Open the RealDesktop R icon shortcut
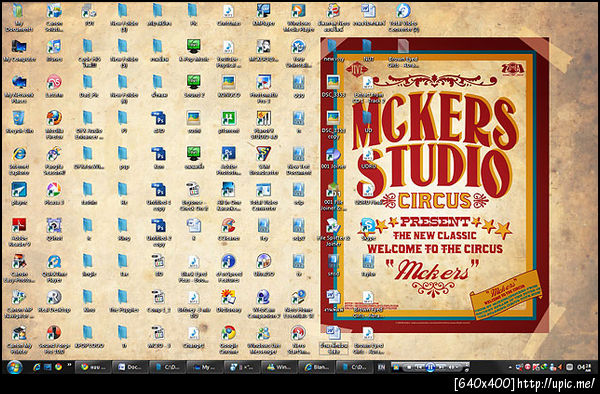The width and height of the screenshot is (600, 394). (54, 301)
